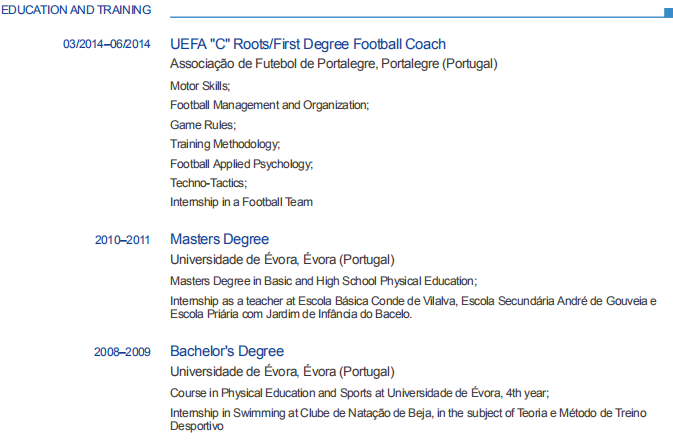
Task: Click the "Bachelor's Degree" blue title
Action: click(227, 351)
